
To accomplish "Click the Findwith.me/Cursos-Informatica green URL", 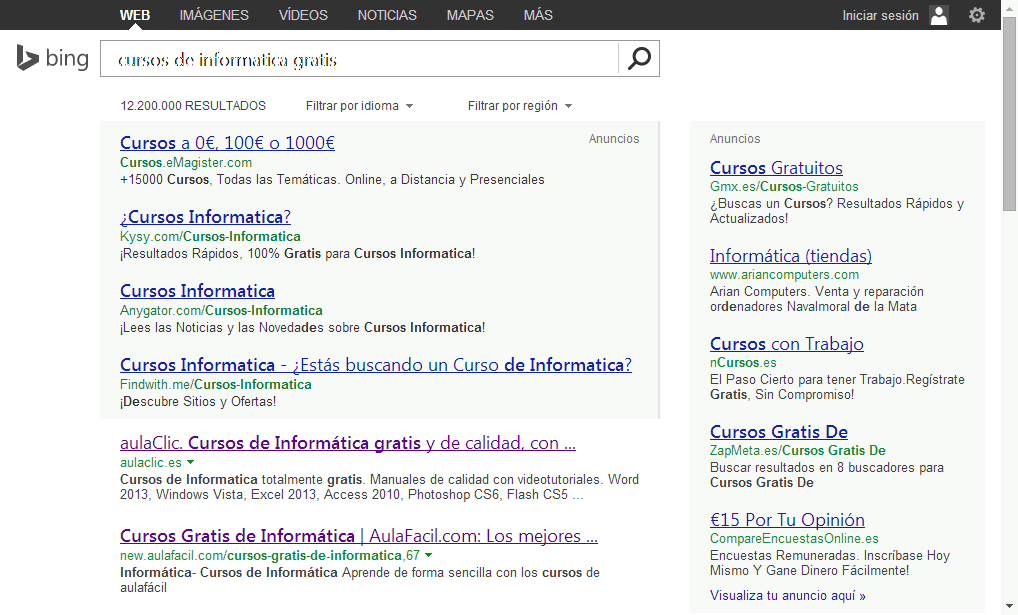I will click(x=216, y=384).
